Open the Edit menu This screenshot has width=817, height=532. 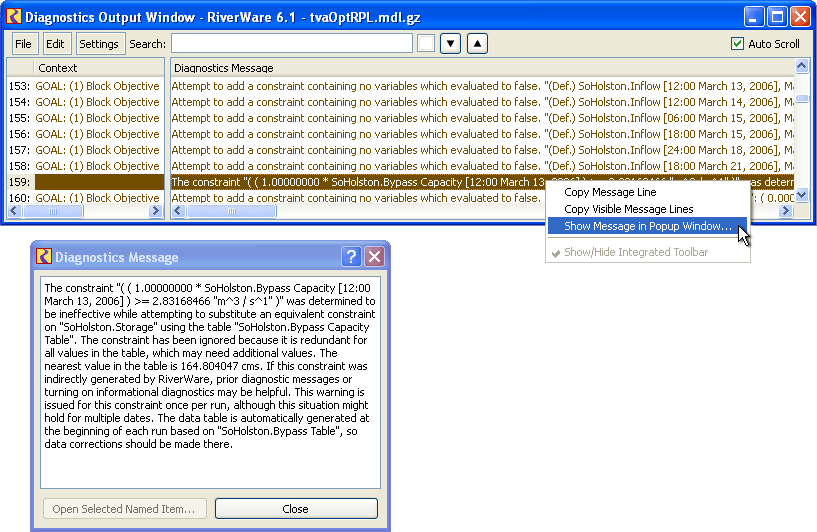coord(55,44)
